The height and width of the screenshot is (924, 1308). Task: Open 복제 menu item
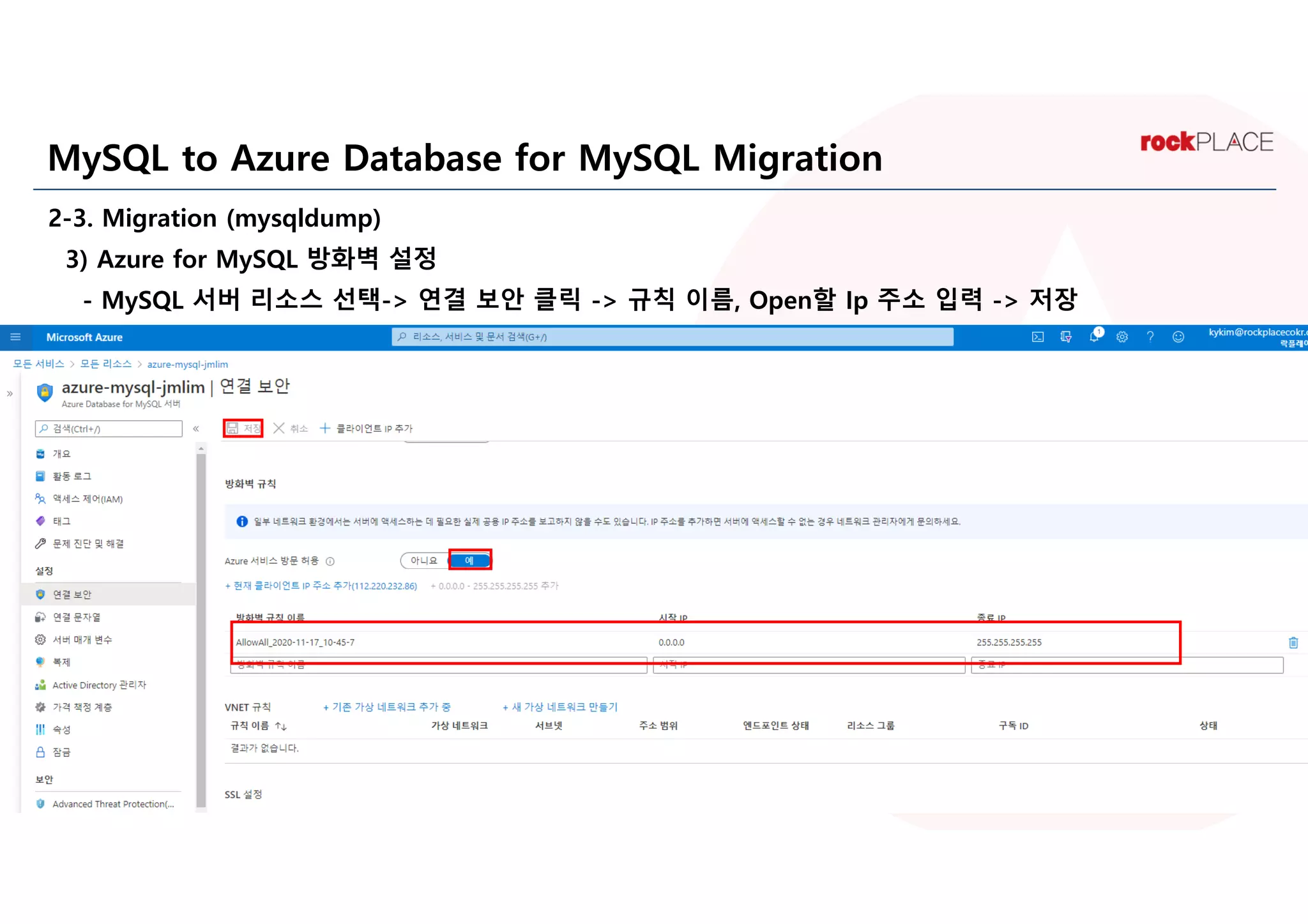61,662
